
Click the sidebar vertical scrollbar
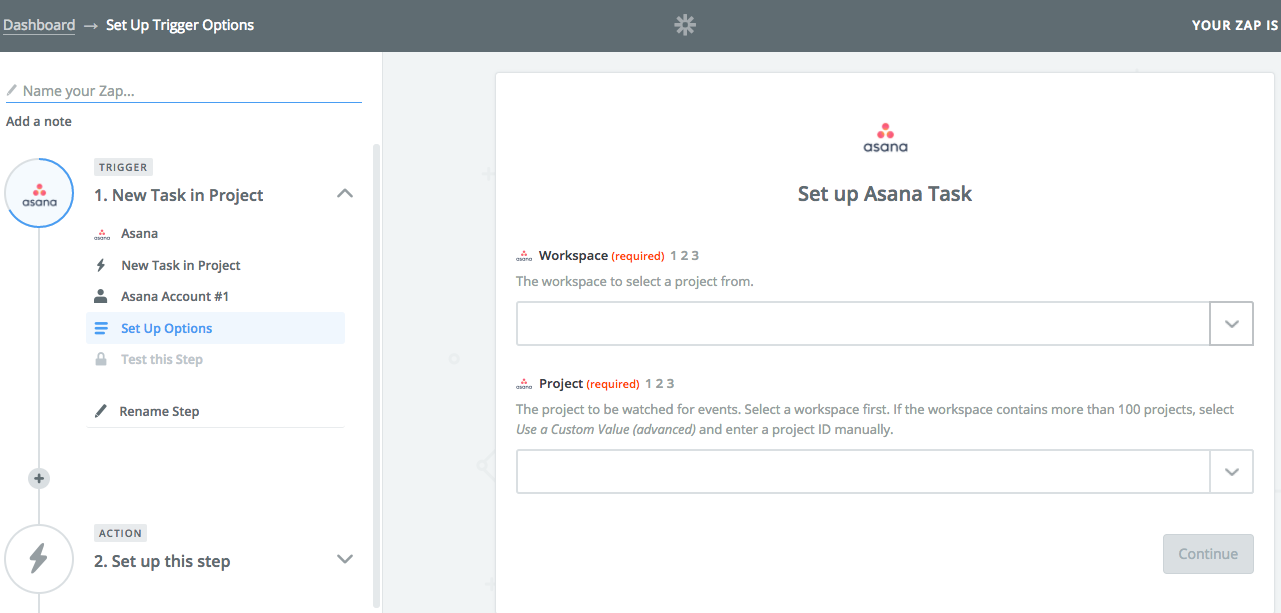pos(376,375)
